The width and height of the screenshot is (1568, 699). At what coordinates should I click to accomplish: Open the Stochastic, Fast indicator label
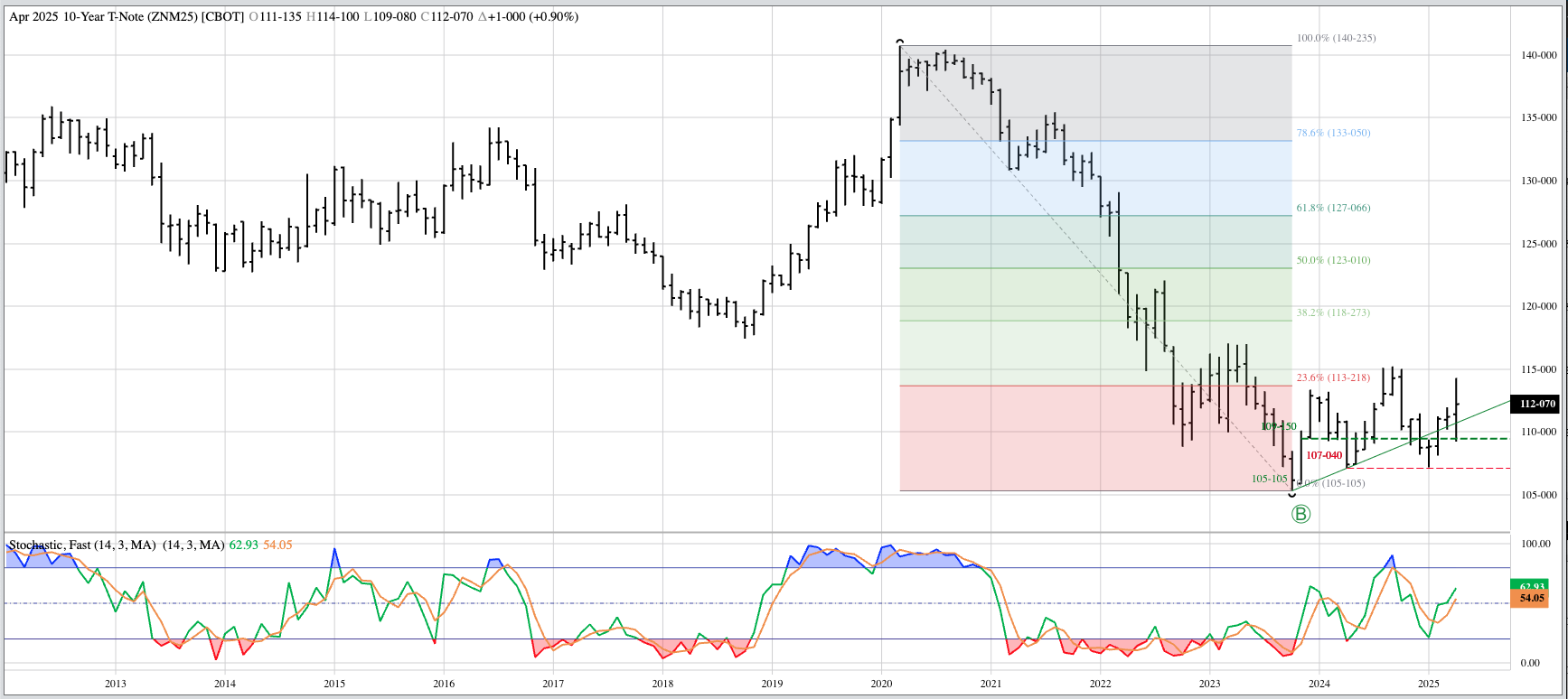pyautogui.click(x=82, y=545)
